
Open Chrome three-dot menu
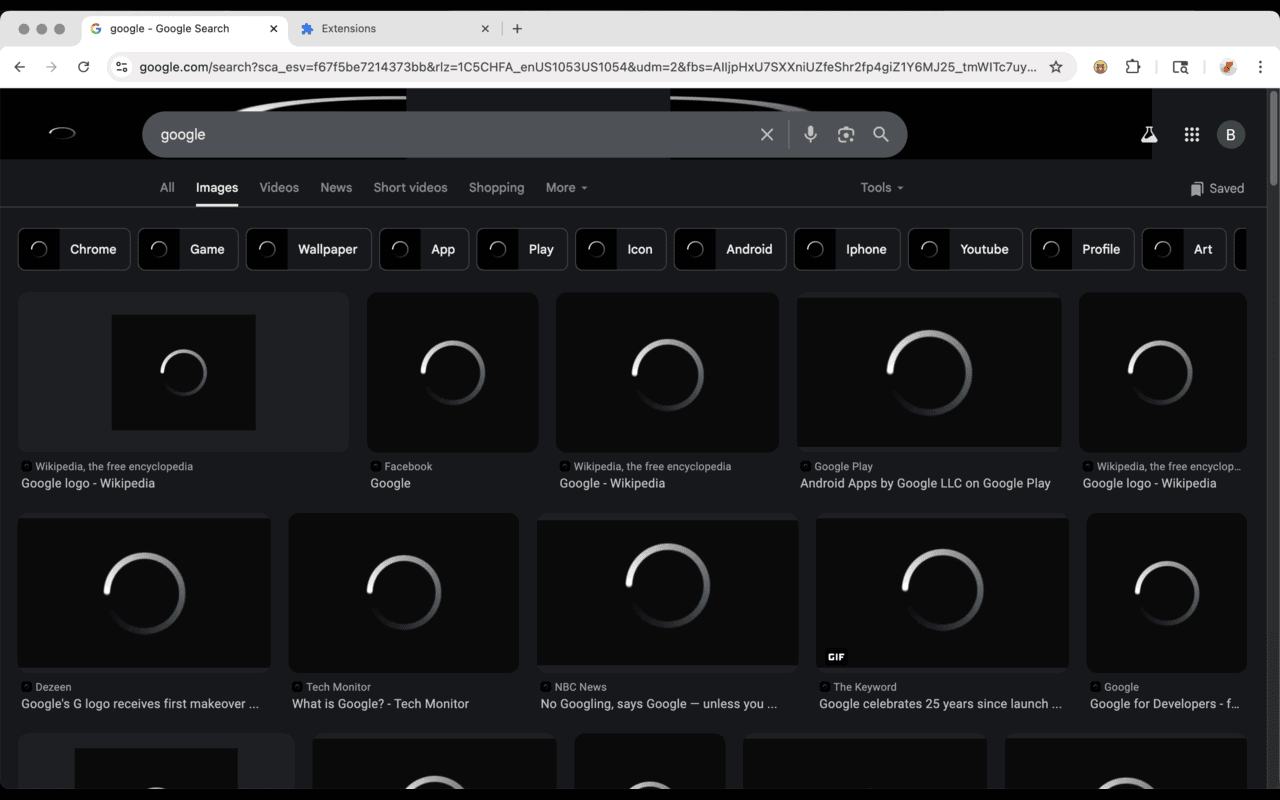point(1260,67)
